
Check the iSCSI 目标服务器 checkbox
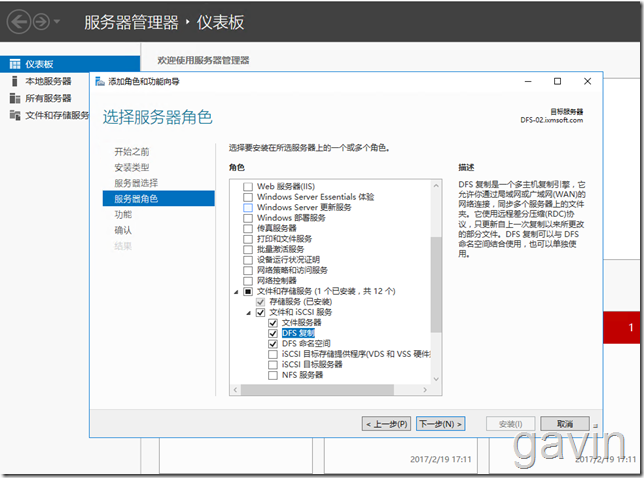tap(273, 365)
